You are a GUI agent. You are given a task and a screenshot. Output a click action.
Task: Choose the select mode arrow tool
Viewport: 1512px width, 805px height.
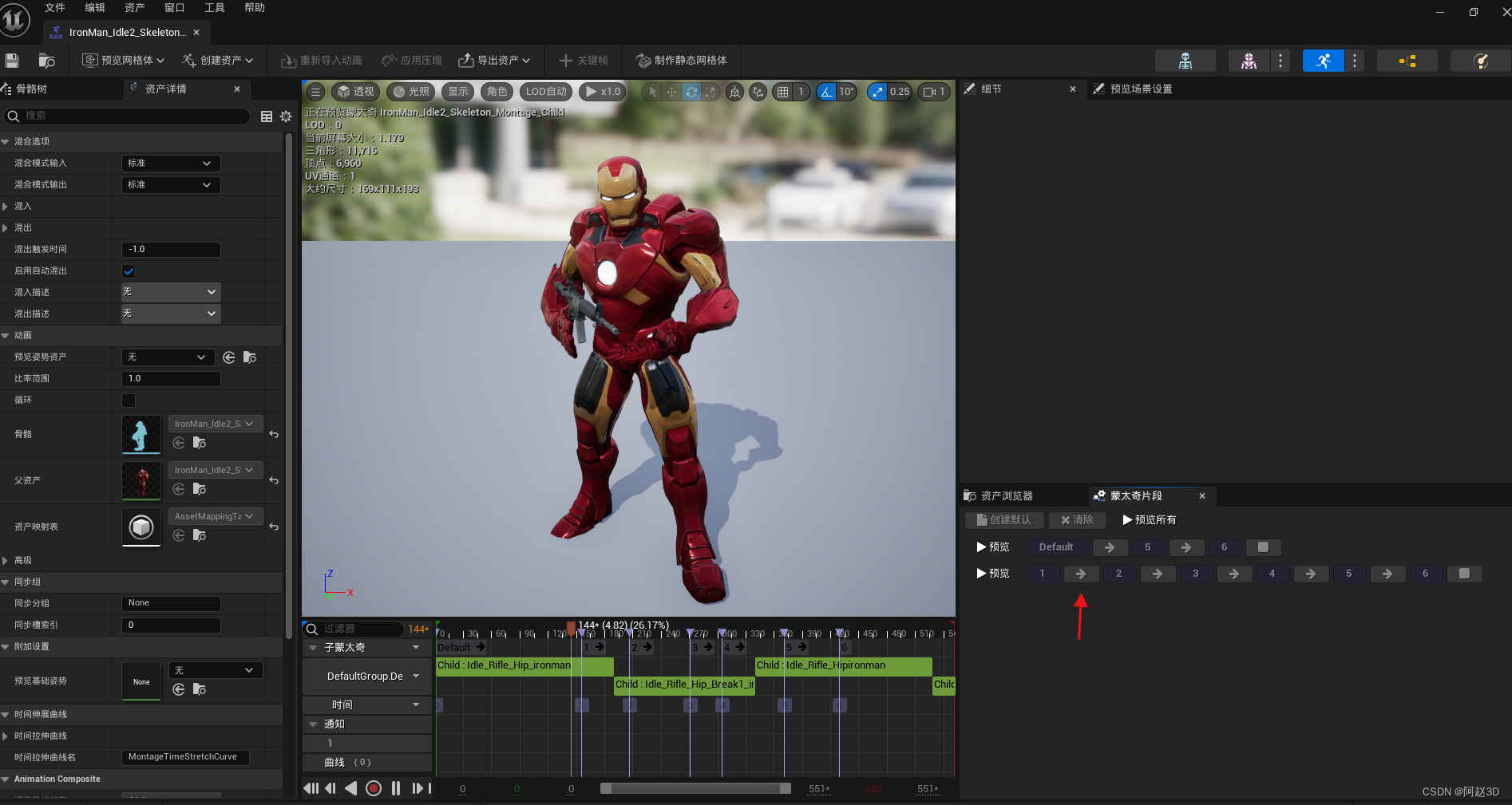pyautogui.click(x=653, y=92)
